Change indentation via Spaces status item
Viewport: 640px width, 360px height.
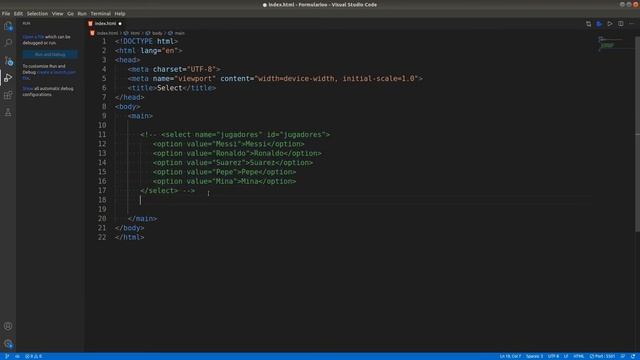[534, 356]
